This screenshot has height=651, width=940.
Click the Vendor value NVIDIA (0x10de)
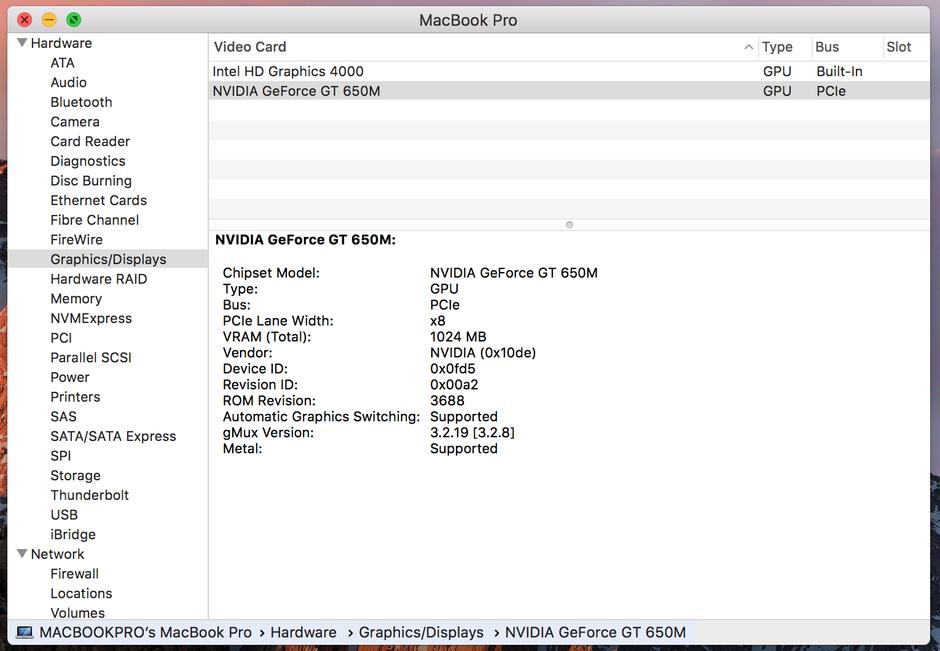coord(483,352)
